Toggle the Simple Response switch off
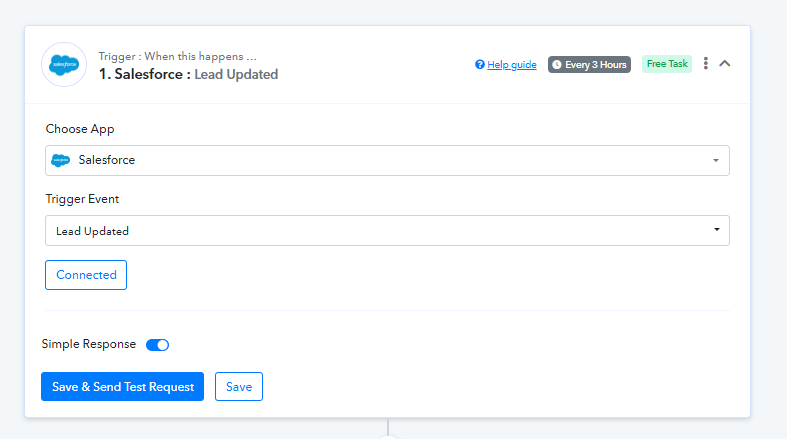Image resolution: width=787 pixels, height=439 pixels. pos(157,345)
